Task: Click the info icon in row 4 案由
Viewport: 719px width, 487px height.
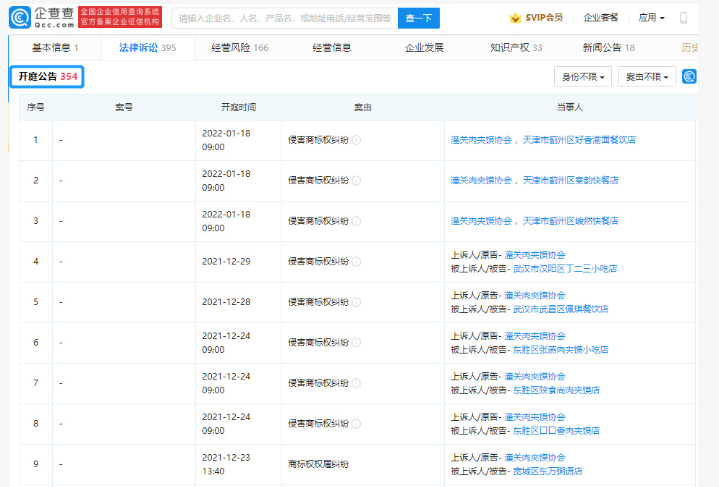Action: pos(356,261)
